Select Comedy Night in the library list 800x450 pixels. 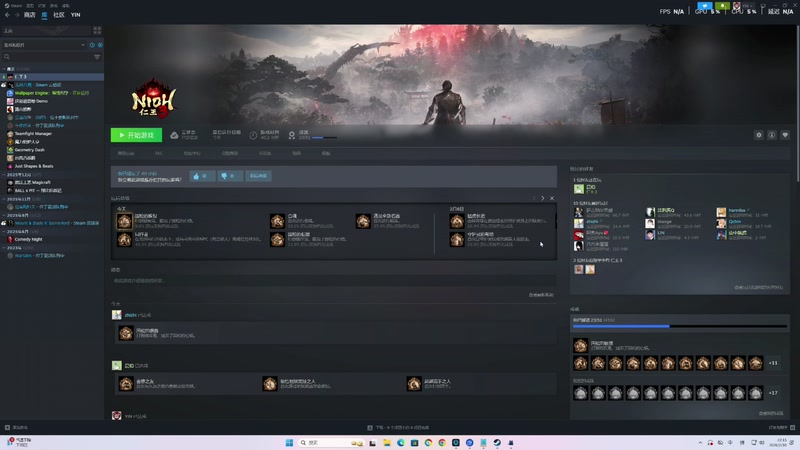tap(52, 239)
